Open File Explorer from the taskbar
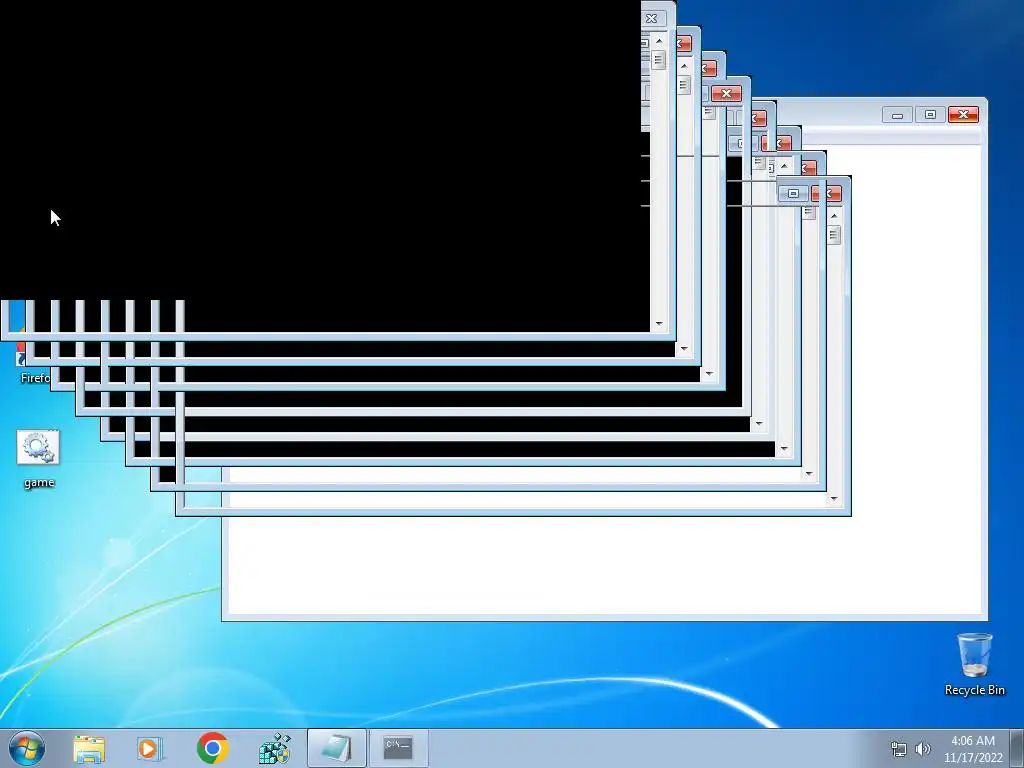The width and height of the screenshot is (1024, 768). (x=89, y=748)
